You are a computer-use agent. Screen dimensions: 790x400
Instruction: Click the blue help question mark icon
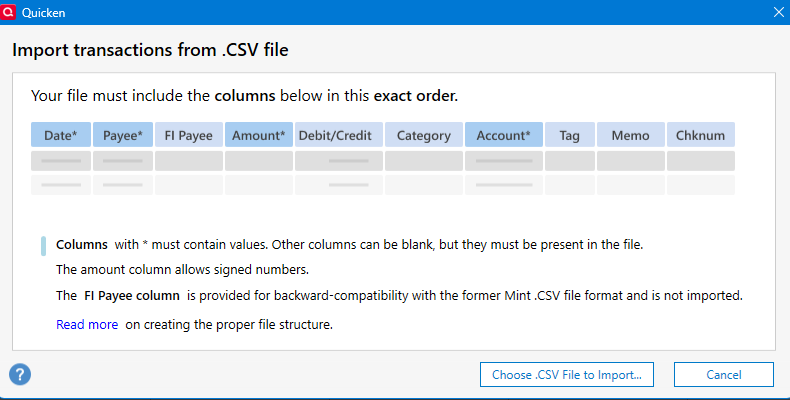point(20,374)
